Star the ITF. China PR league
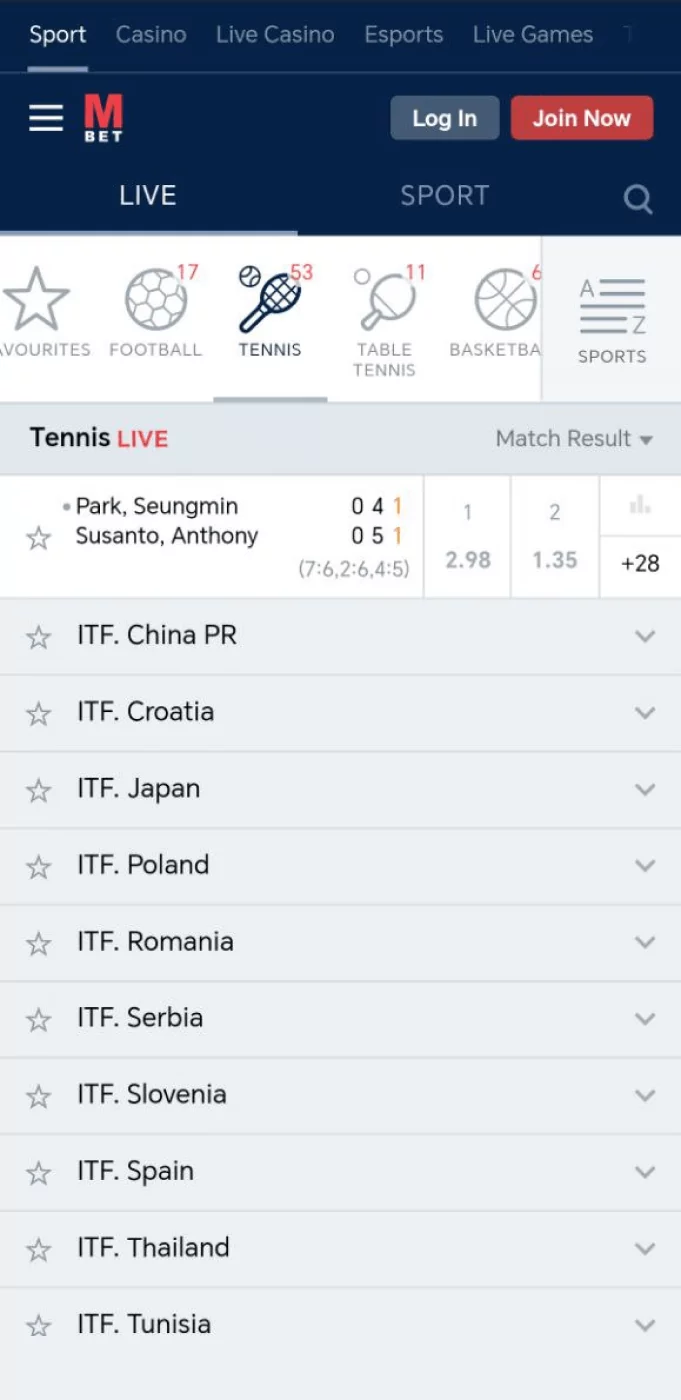 click(38, 636)
